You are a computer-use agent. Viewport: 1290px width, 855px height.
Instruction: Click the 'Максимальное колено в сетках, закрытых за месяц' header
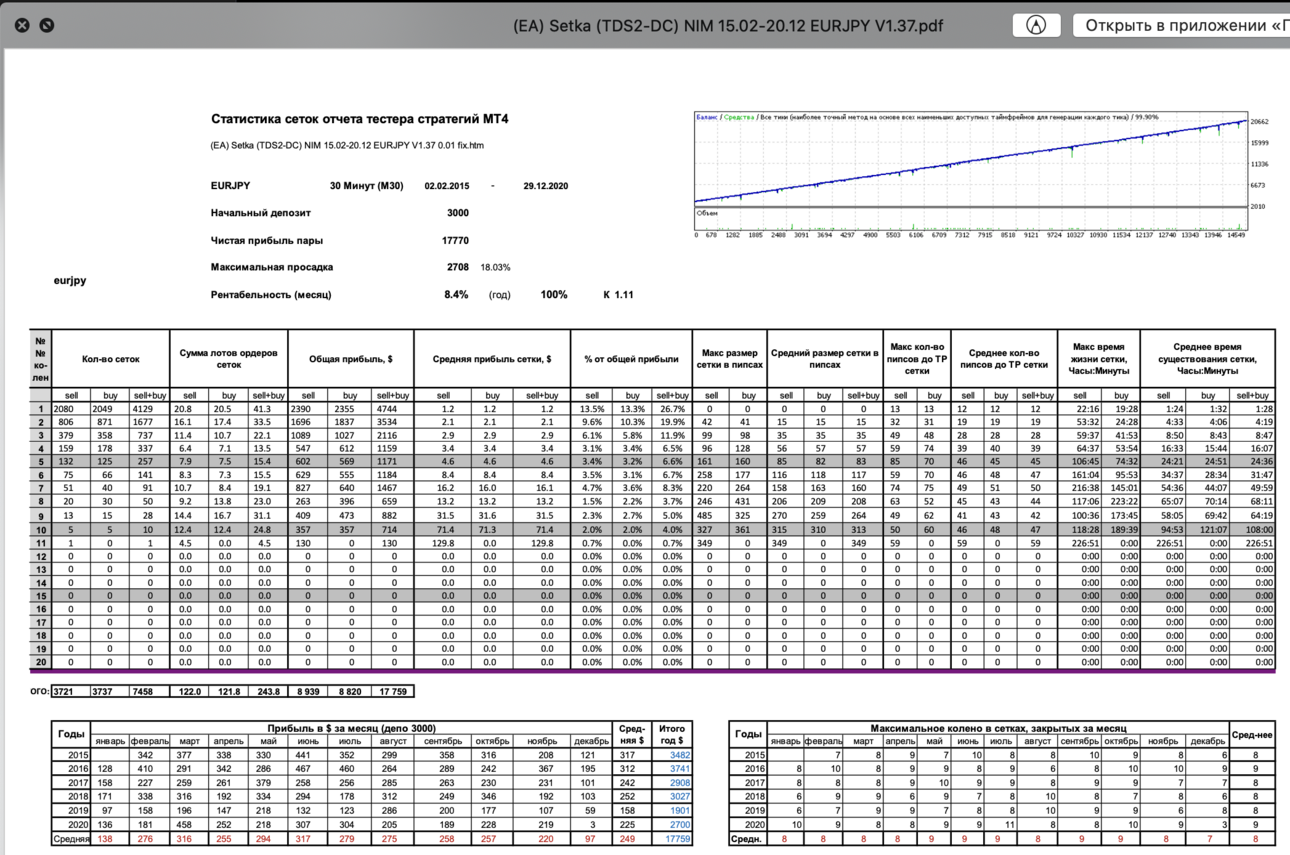click(x=998, y=728)
